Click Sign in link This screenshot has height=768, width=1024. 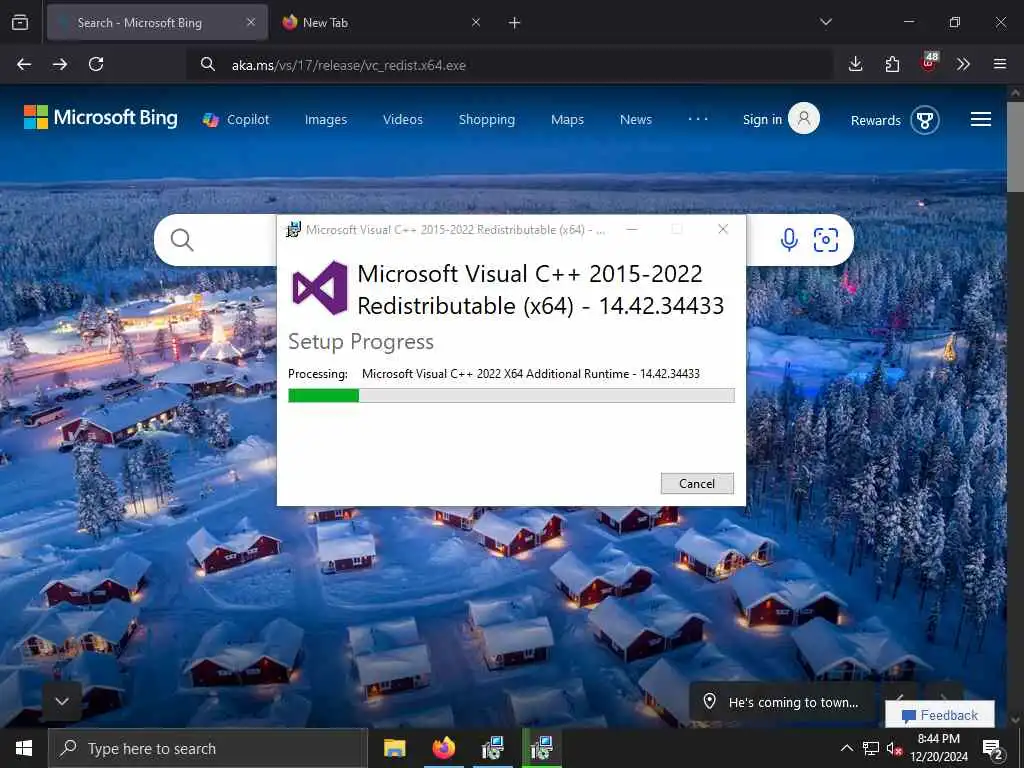point(762,120)
